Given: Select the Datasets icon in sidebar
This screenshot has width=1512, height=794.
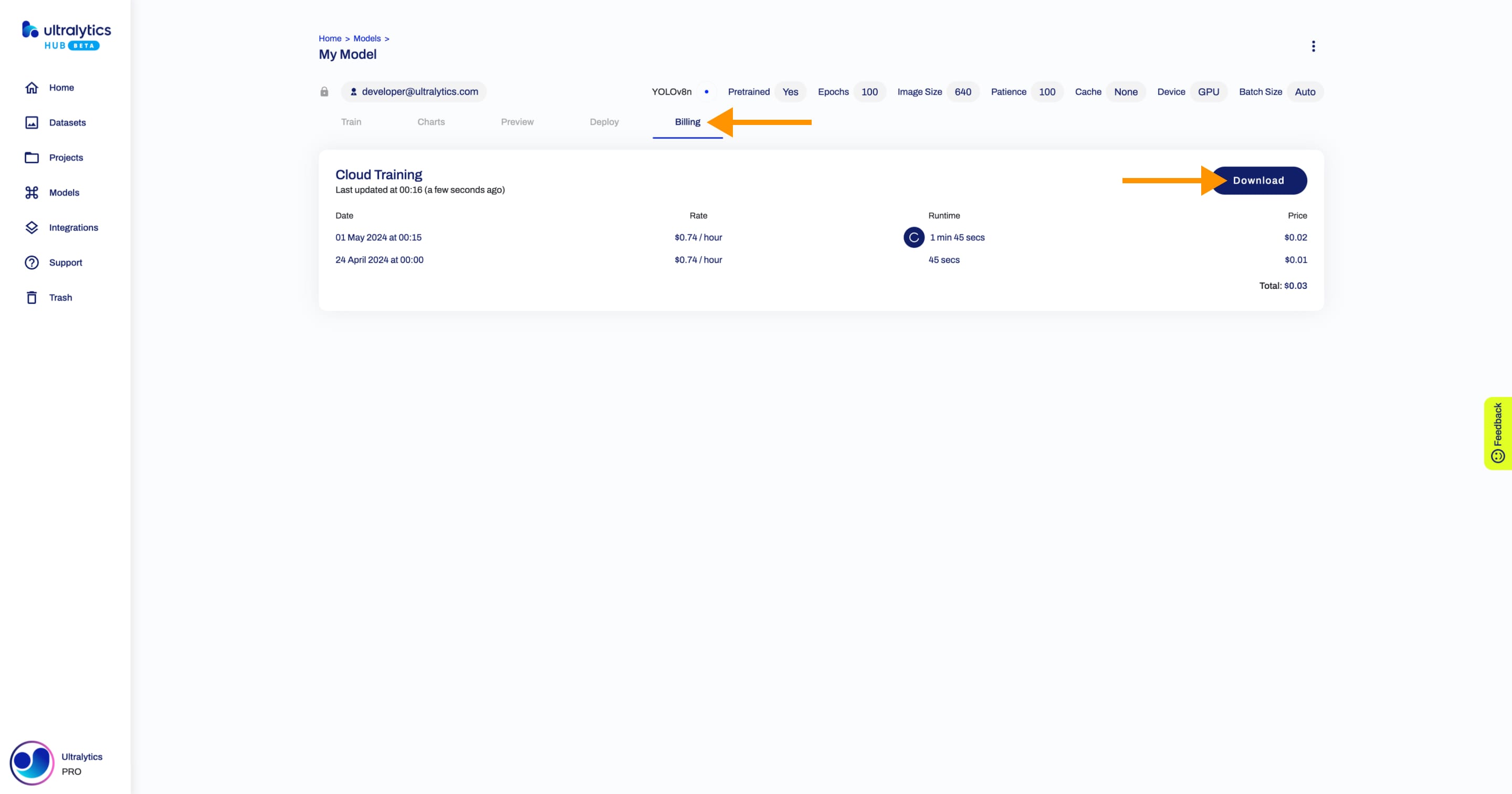Looking at the screenshot, I should 33,122.
